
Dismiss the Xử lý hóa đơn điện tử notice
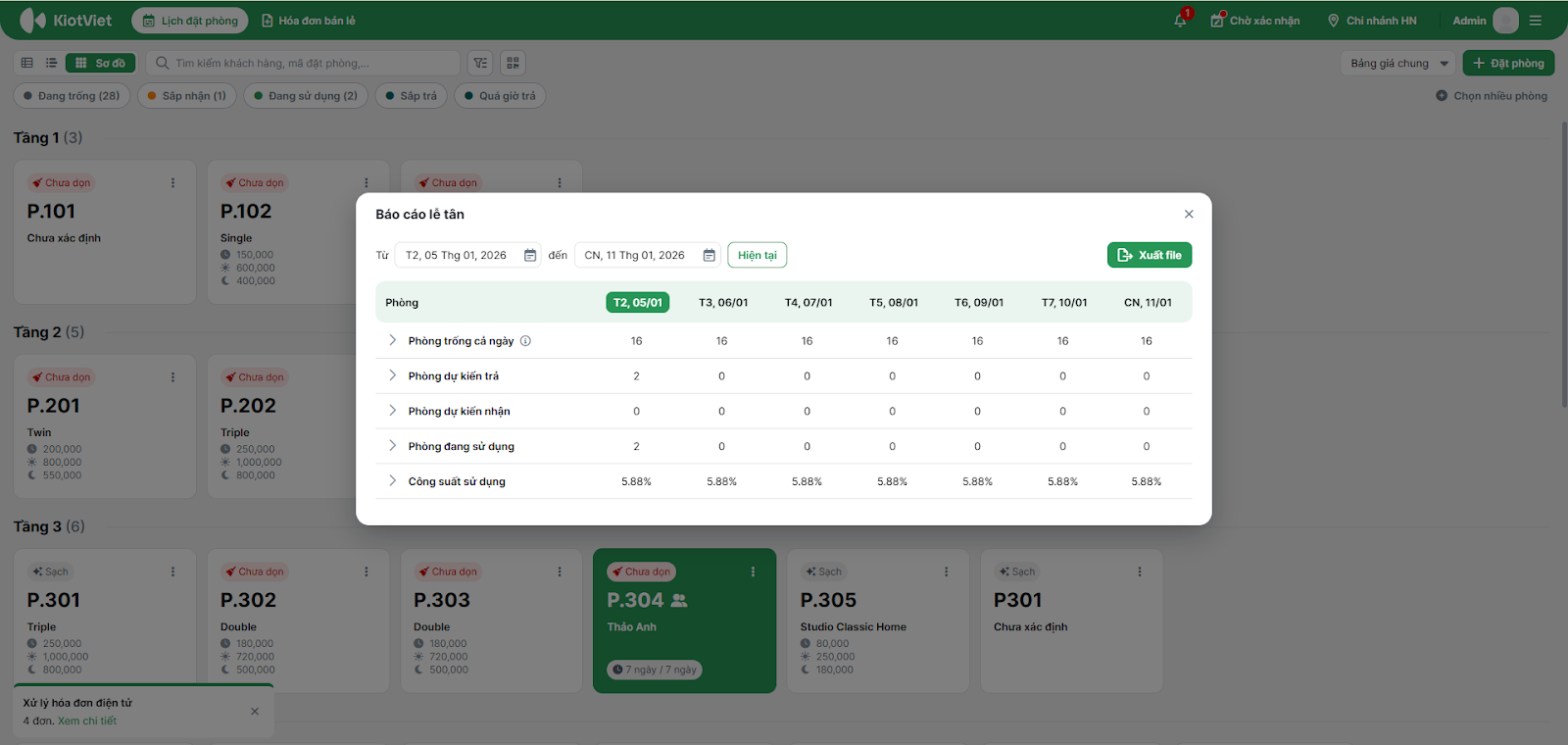(255, 712)
